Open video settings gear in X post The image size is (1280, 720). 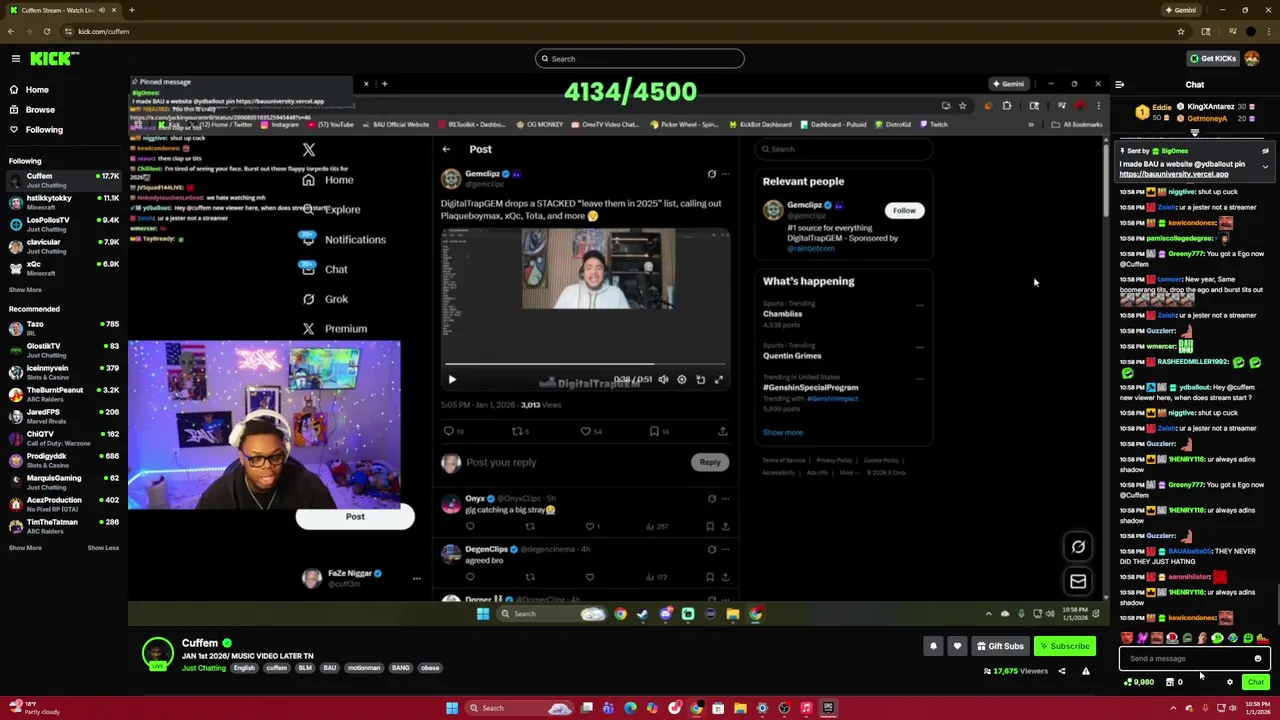pyautogui.click(x=682, y=380)
